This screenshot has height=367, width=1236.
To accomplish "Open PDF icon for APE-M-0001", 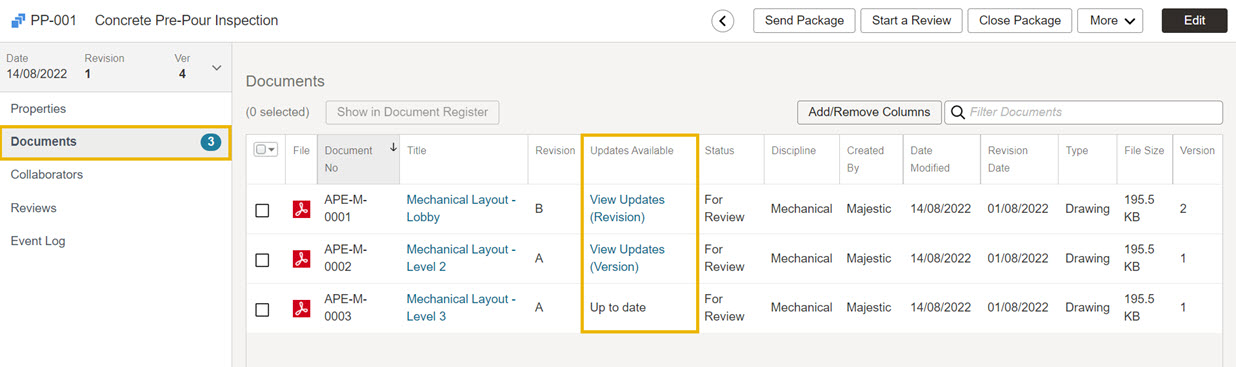I will tap(301, 209).
